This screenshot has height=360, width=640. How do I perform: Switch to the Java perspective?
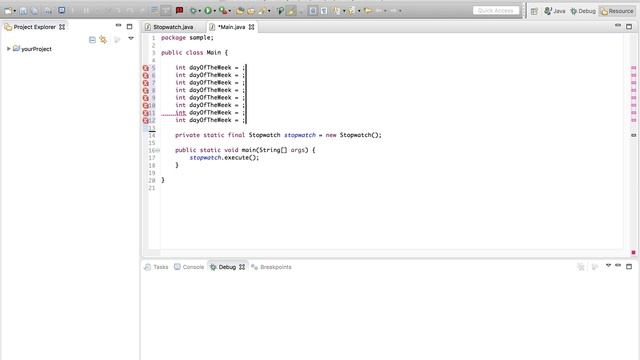tap(555, 11)
